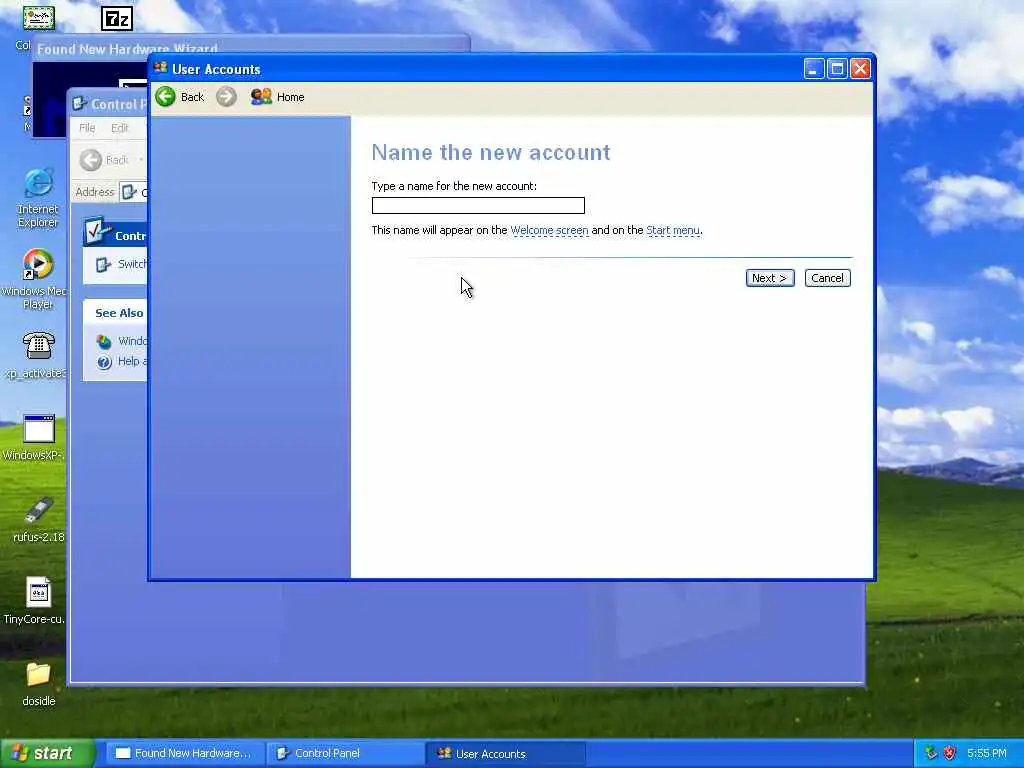The image size is (1024, 768).
Task: Close the User Accounts window
Action: [860, 69]
